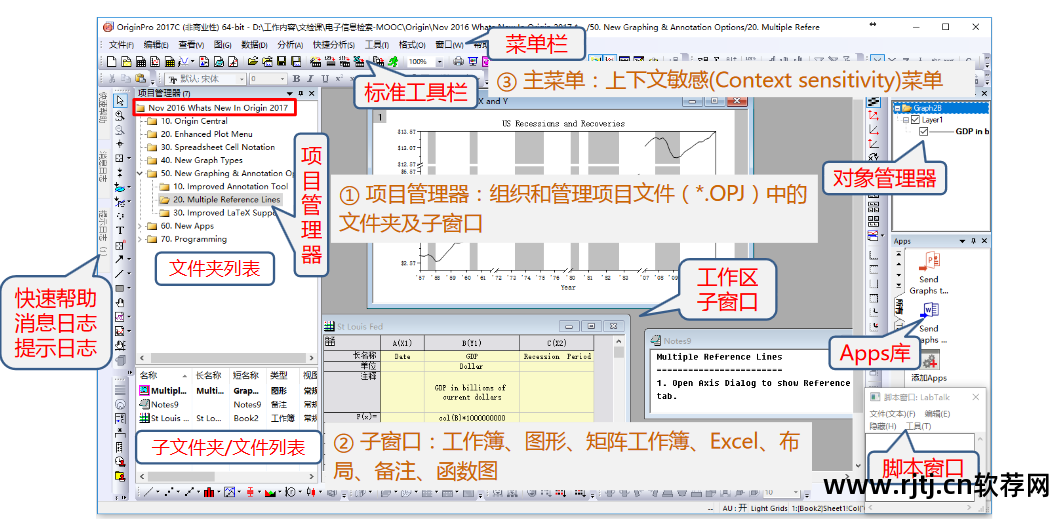Click the Paste clipboard icon
This screenshot has height=531, width=1059.
tap(140, 78)
